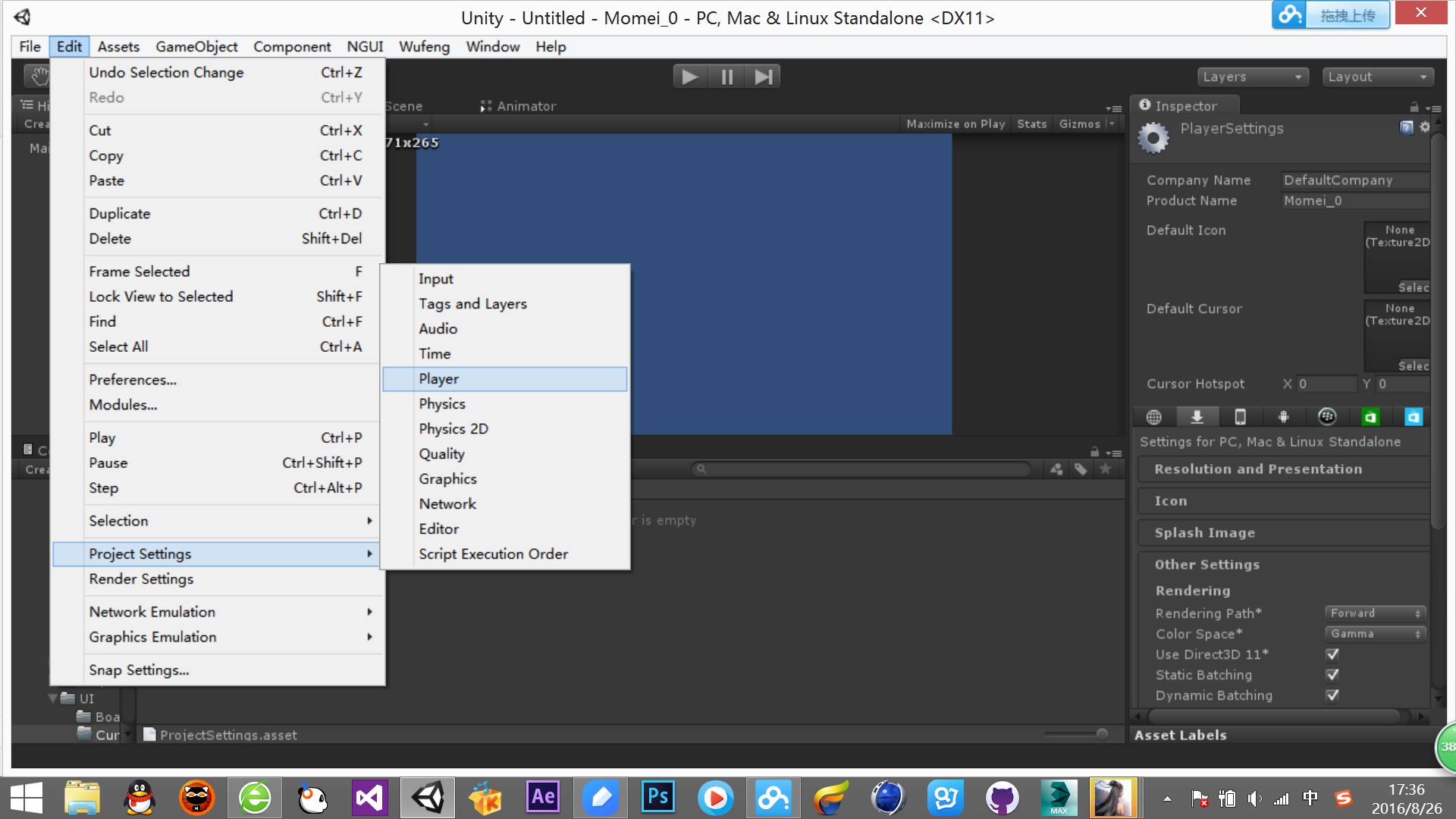The image size is (1456, 819).
Task: Open GitHub desktop from the taskbar
Action: point(1002,798)
